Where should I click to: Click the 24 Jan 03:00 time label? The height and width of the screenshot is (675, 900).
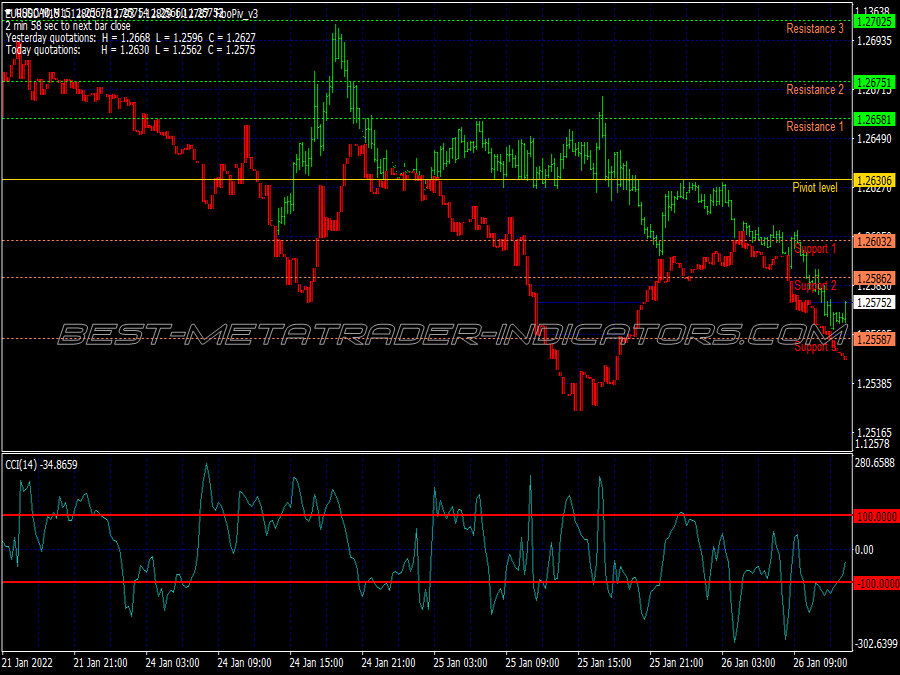pyautogui.click(x=172, y=663)
